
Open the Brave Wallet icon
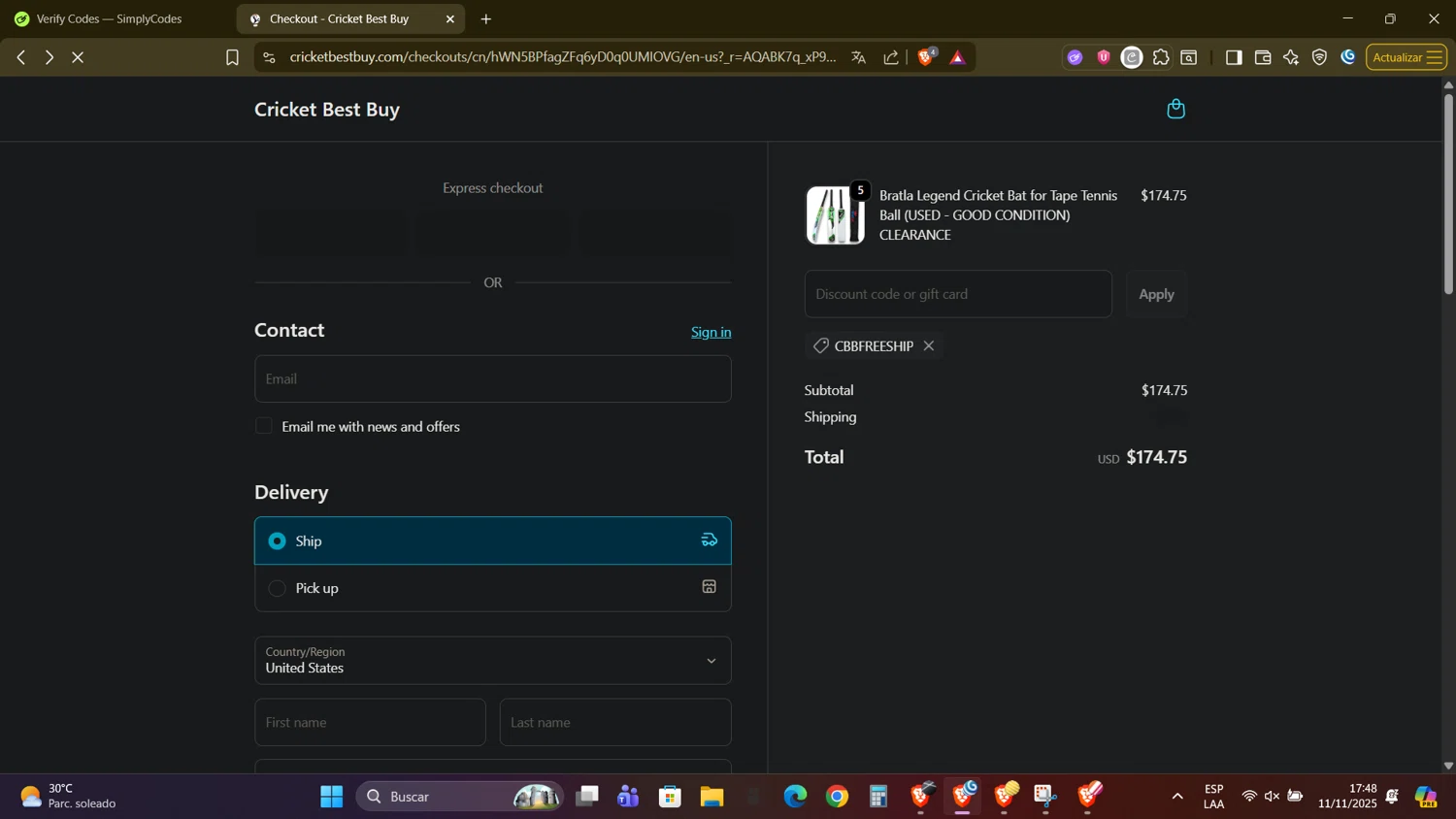point(1263,57)
